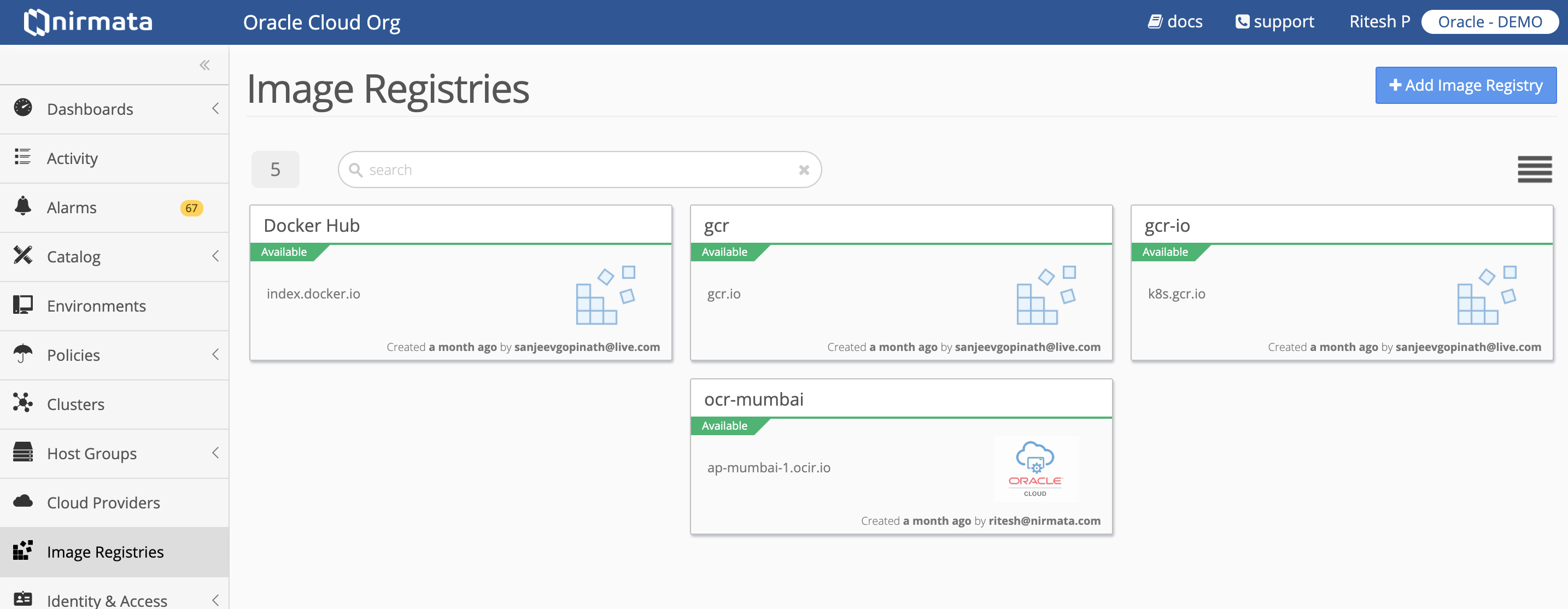Image resolution: width=1568 pixels, height=609 pixels.
Task: Switch to the Dashboards section
Action: click(x=90, y=109)
